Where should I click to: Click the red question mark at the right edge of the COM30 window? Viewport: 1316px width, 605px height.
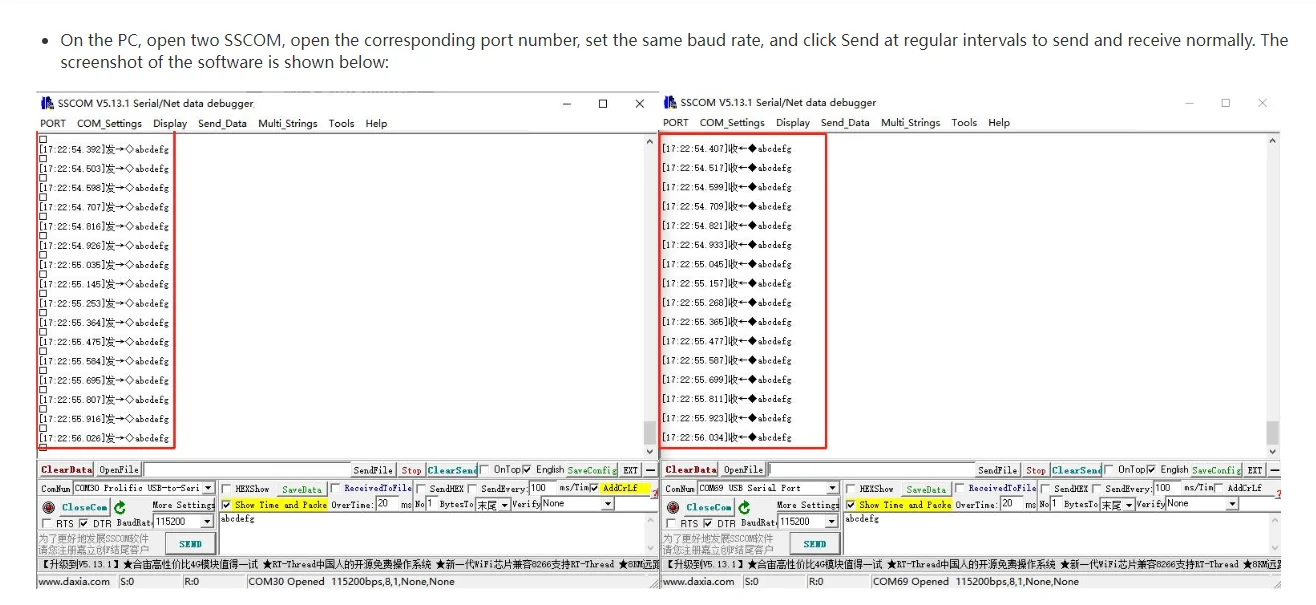654,491
